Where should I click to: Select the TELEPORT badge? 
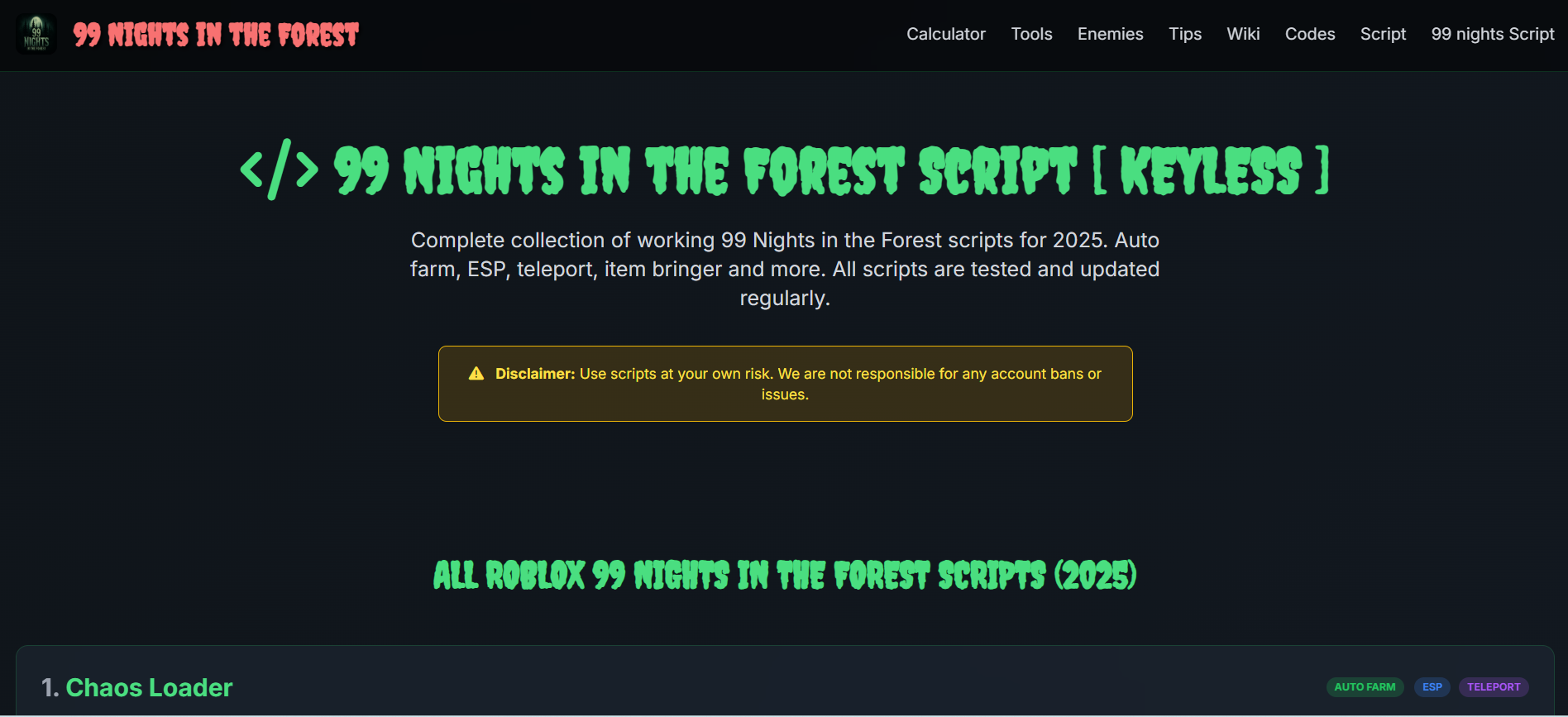[x=1494, y=686]
